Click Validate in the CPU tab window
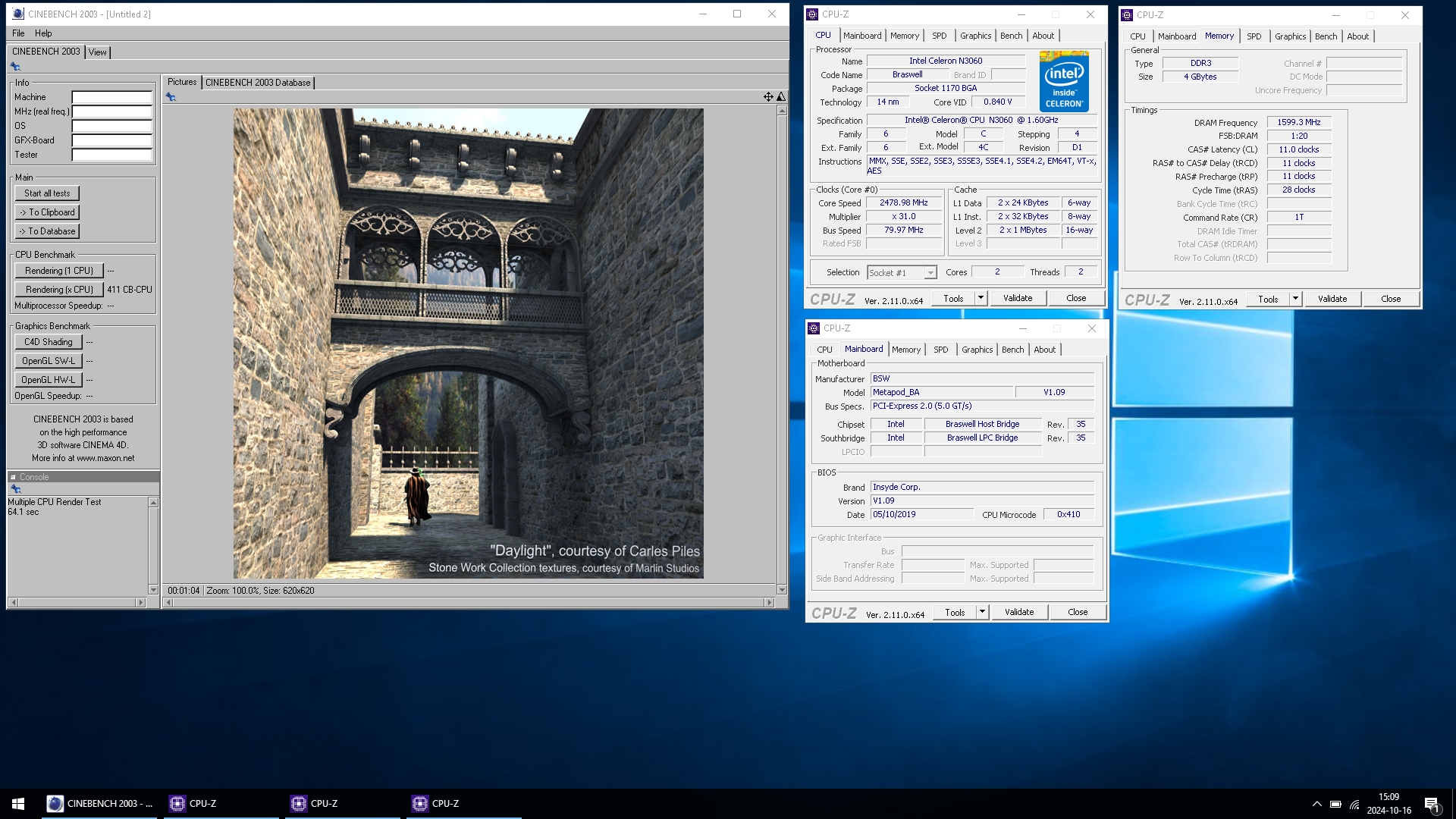Screen dimensions: 1456x819 [x=1018, y=298]
